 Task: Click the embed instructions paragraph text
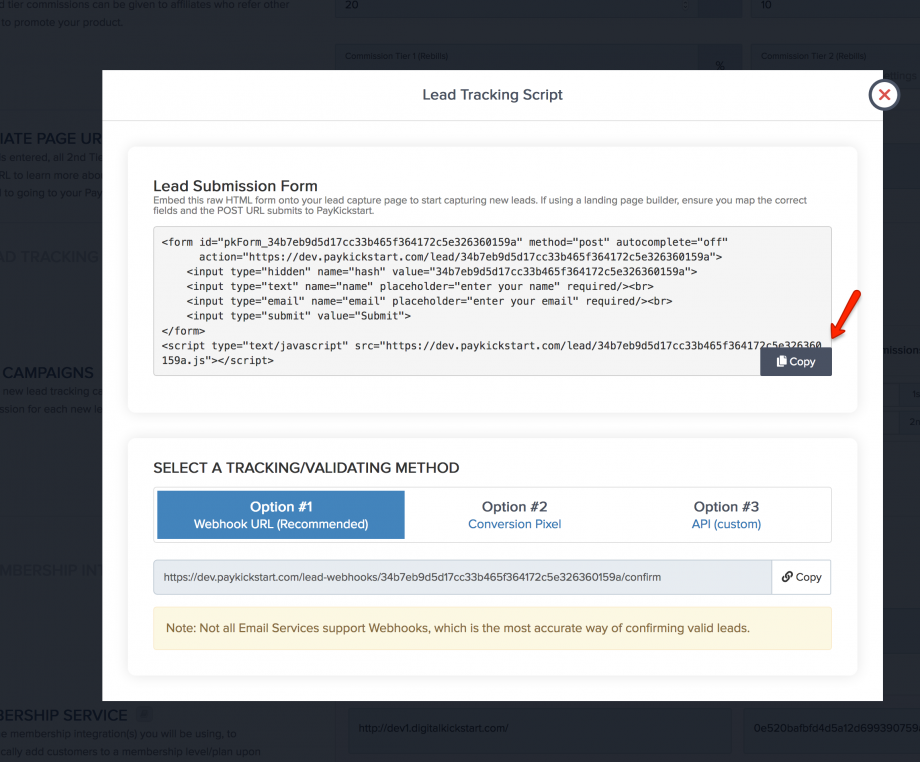click(x=480, y=205)
